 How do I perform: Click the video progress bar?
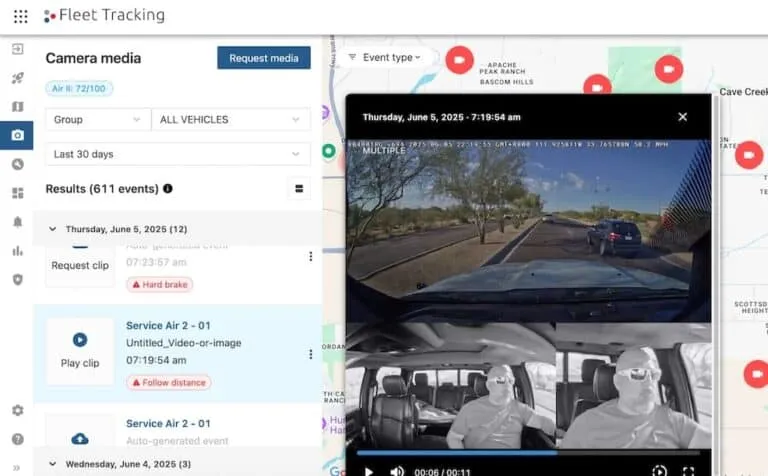pyautogui.click(x=528, y=453)
